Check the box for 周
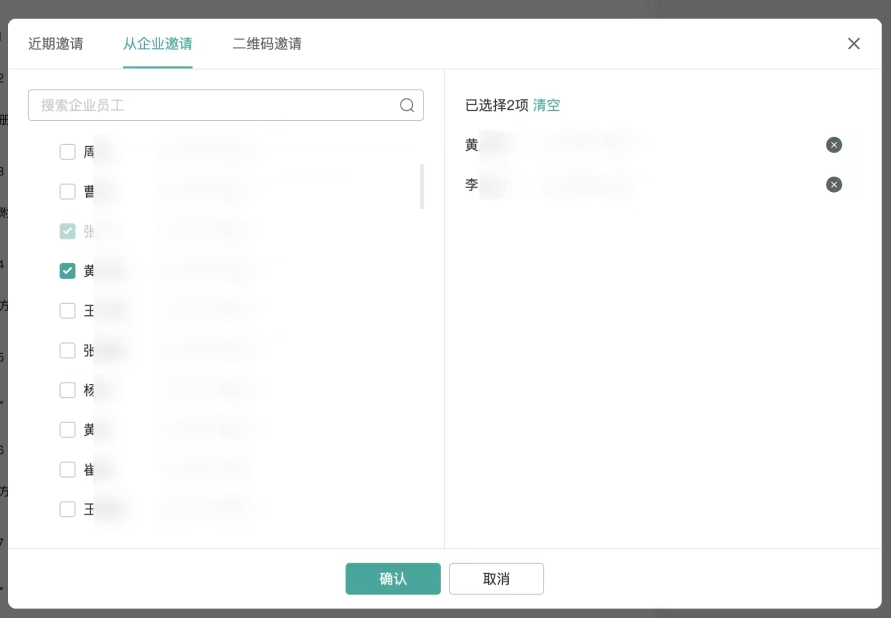The height and width of the screenshot is (618, 891). pos(68,152)
